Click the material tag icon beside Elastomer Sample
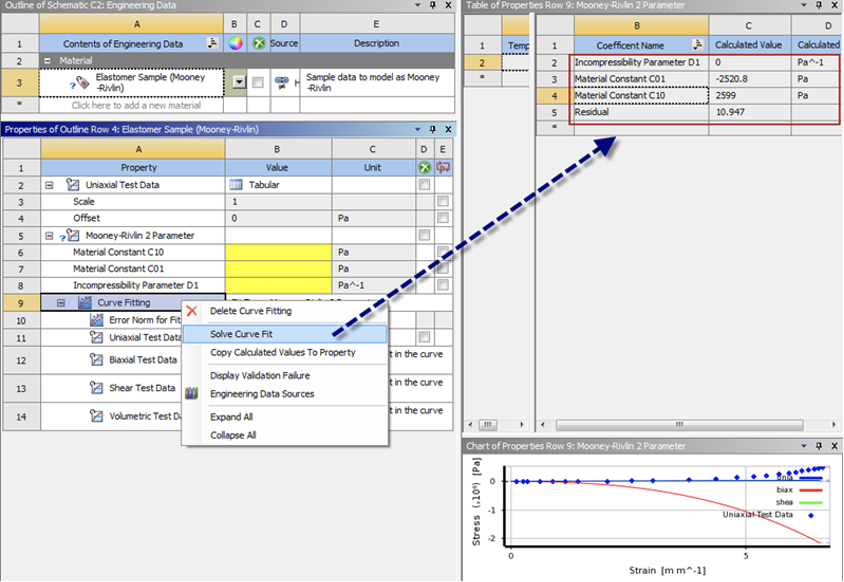Viewport: 844px width, 582px height. pos(82,82)
